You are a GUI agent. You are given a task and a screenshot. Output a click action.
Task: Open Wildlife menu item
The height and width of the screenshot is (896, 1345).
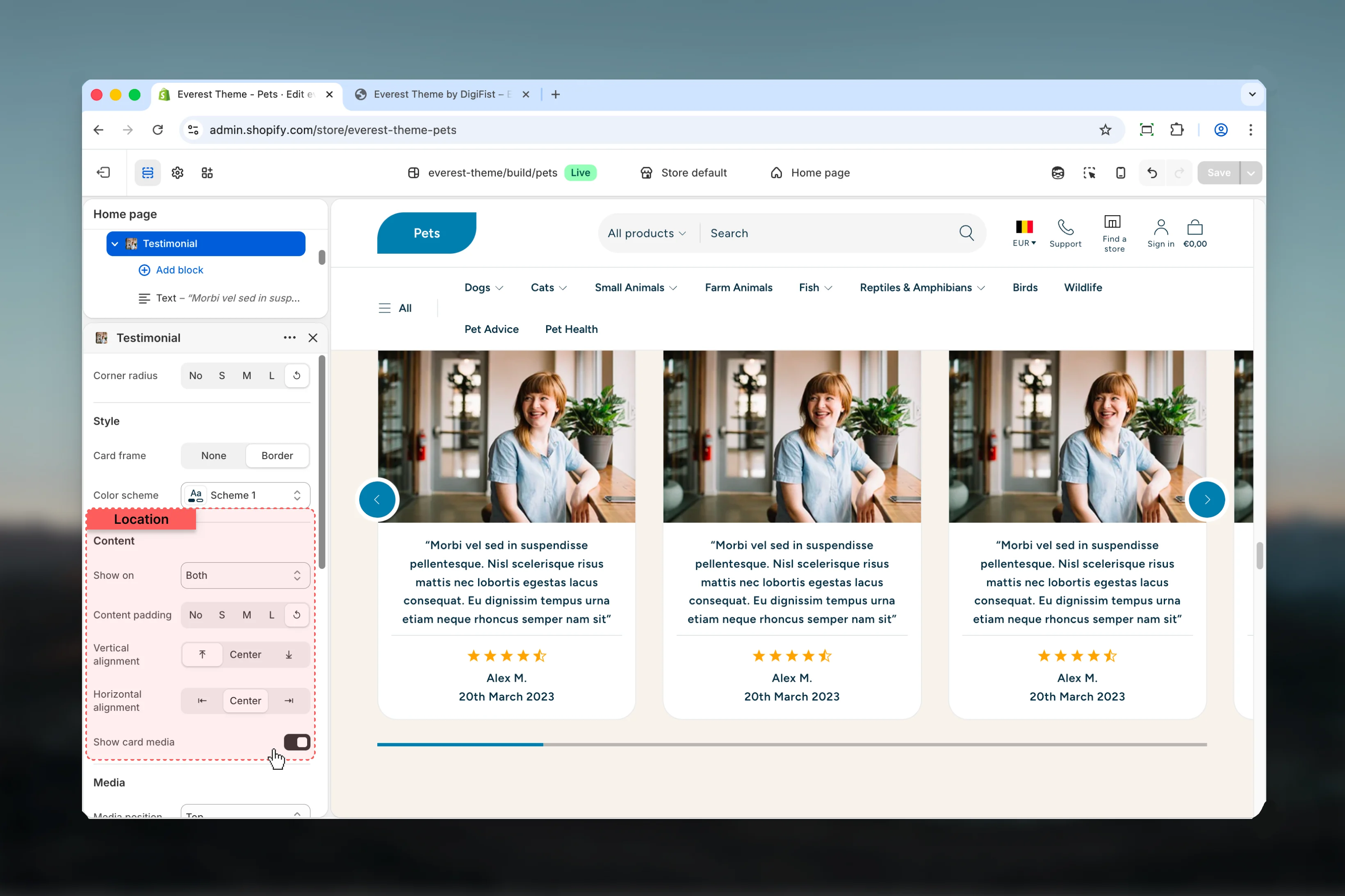coord(1083,287)
